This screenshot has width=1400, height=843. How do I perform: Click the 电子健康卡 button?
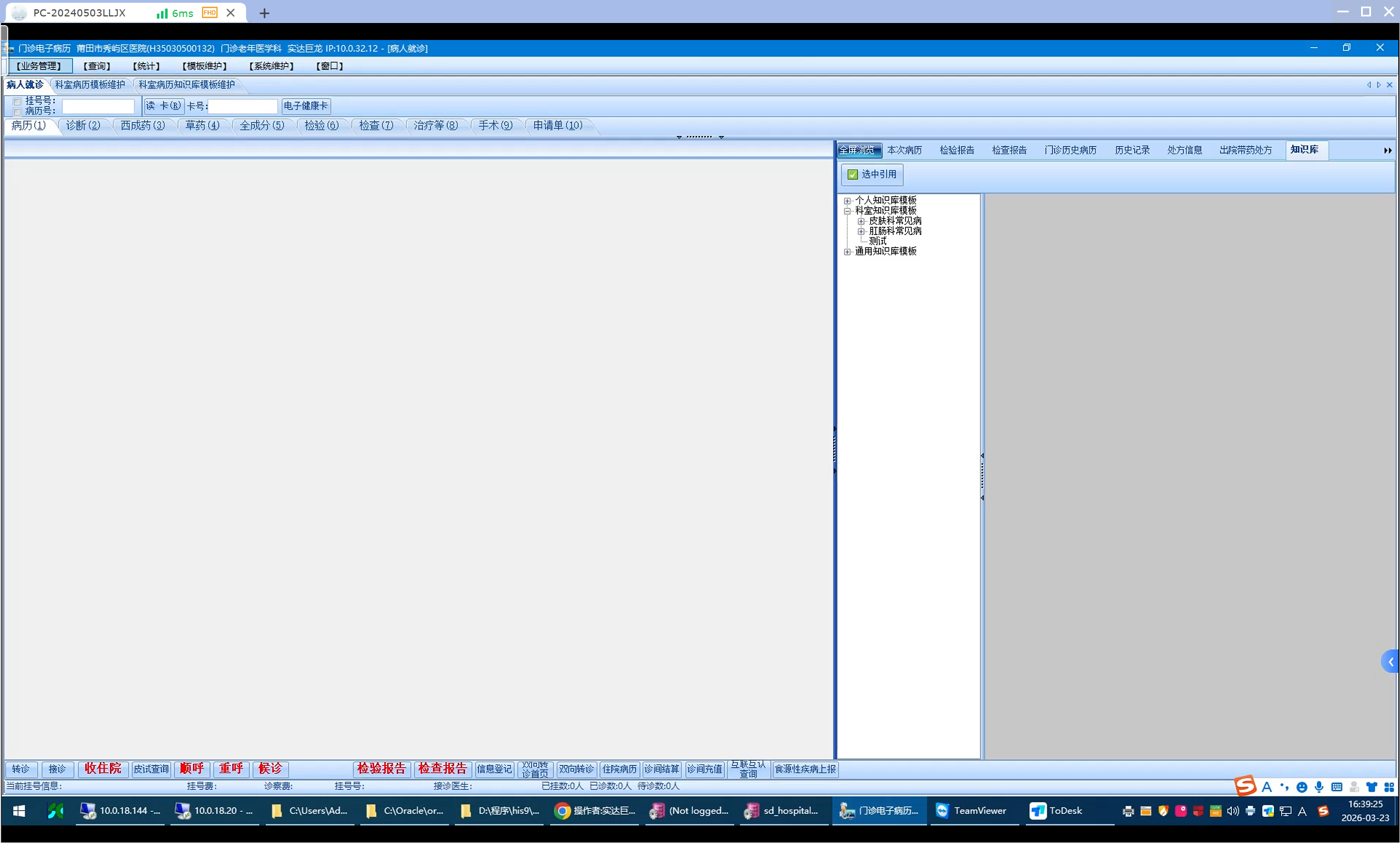click(x=306, y=106)
